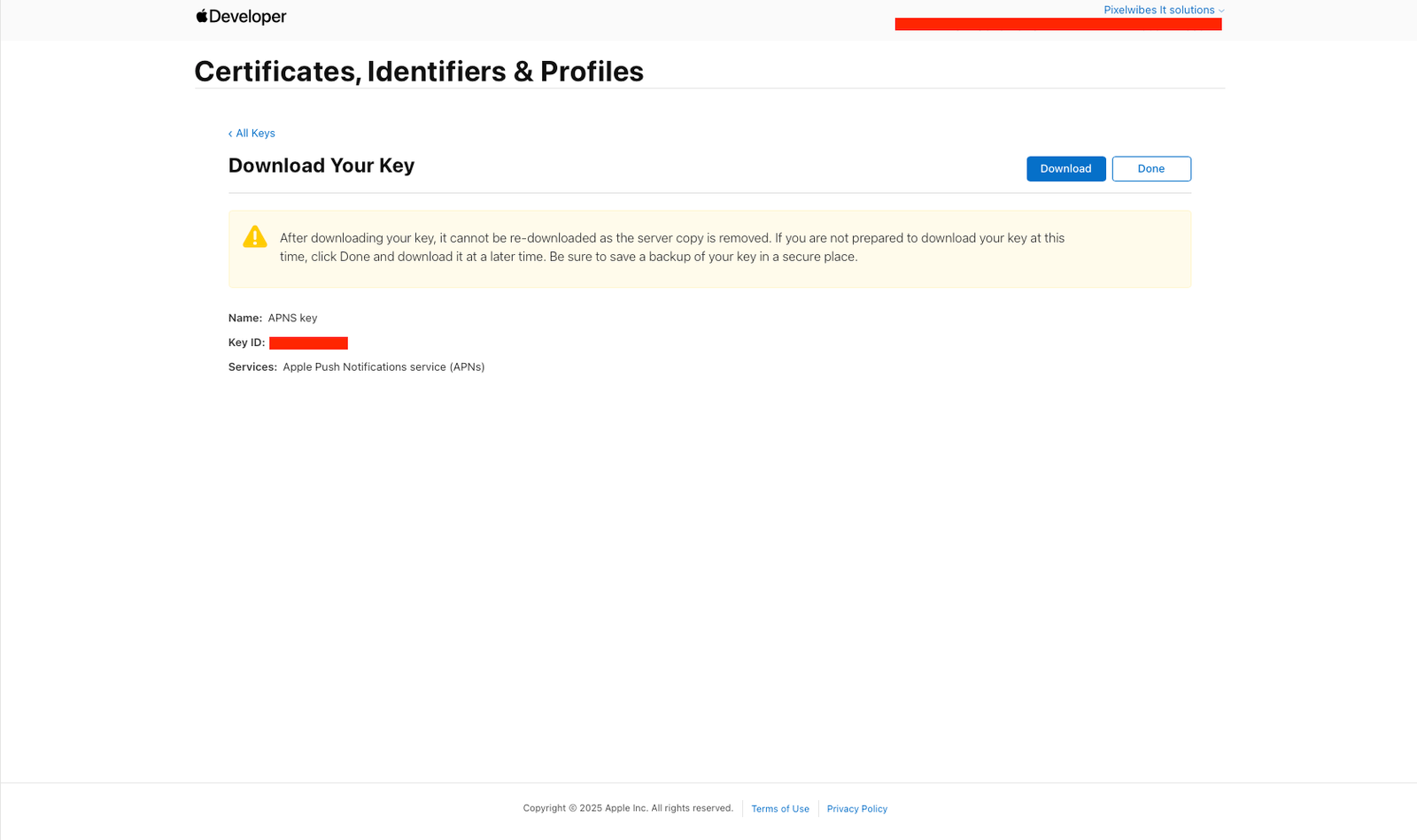Click the key re-download warning message text
The height and width of the screenshot is (840, 1417).
coord(671,248)
